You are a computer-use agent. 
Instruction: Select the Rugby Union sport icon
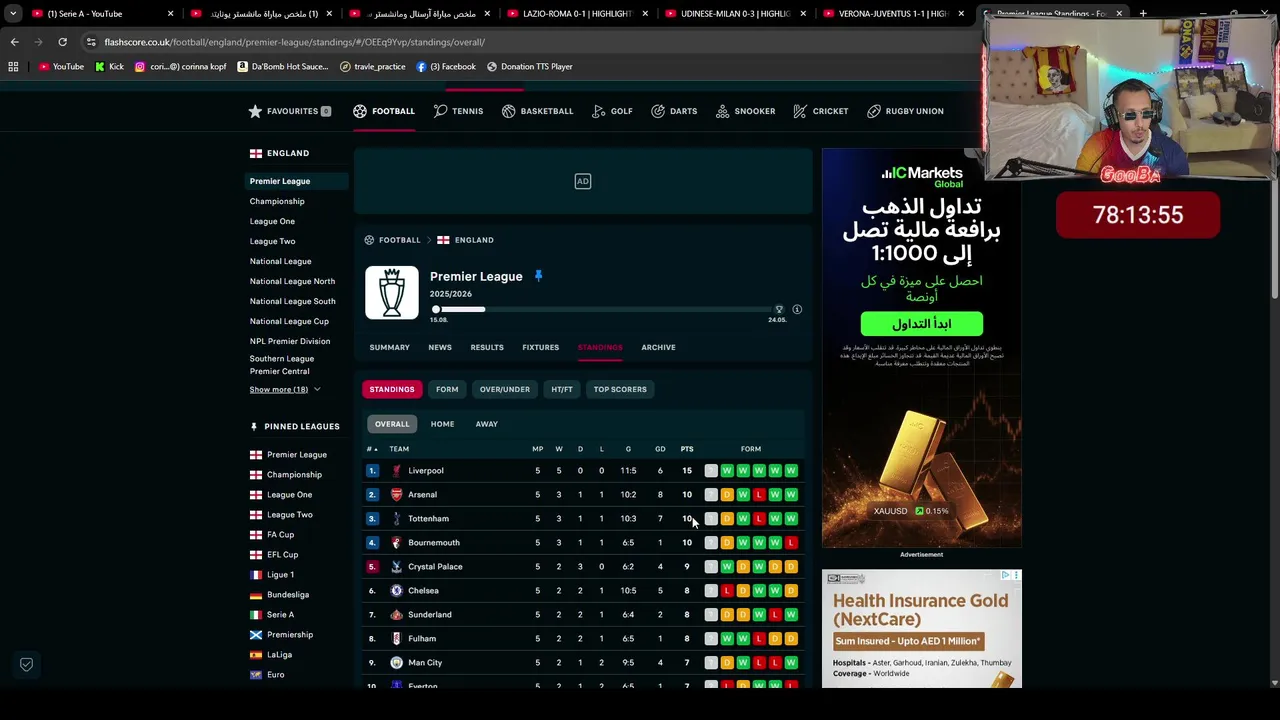pyautogui.click(x=874, y=111)
